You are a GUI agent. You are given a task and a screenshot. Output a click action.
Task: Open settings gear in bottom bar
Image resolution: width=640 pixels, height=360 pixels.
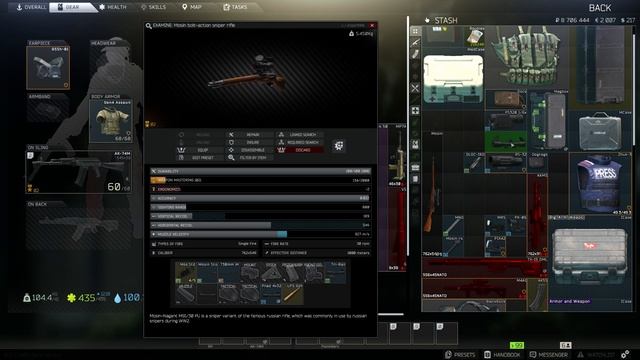(625, 354)
